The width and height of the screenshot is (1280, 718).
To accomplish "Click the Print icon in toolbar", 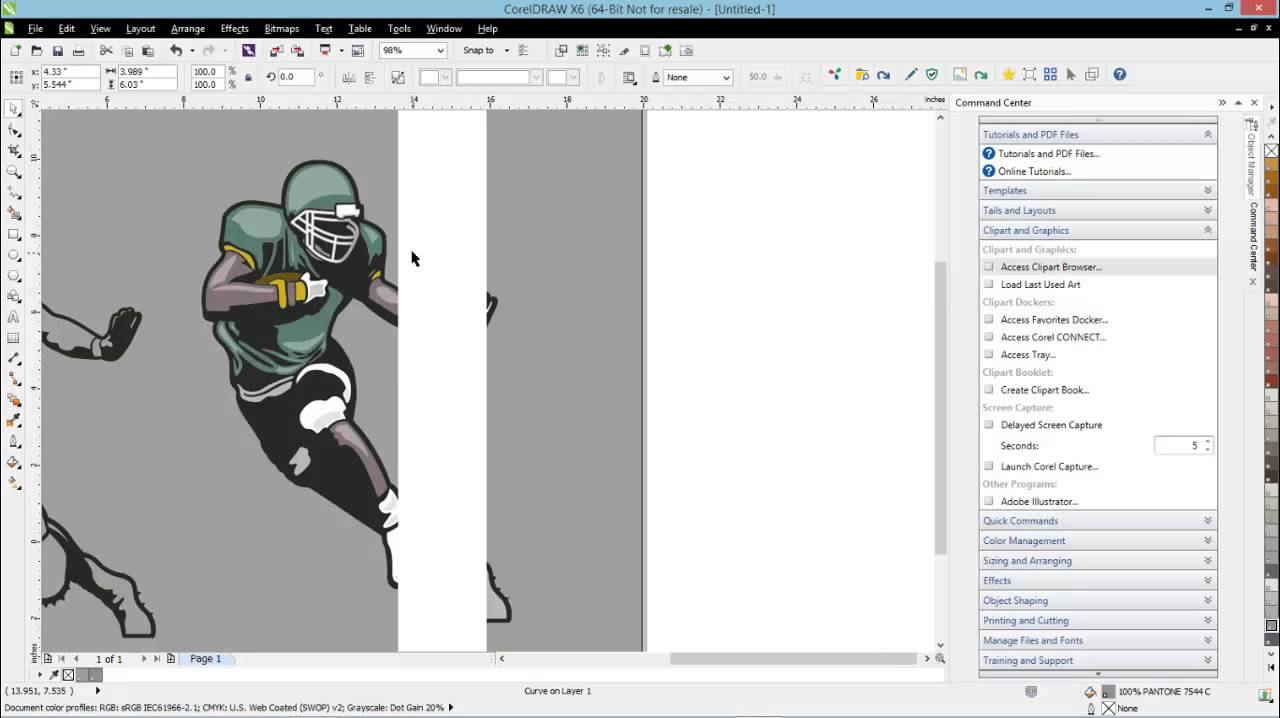I will (x=78, y=50).
